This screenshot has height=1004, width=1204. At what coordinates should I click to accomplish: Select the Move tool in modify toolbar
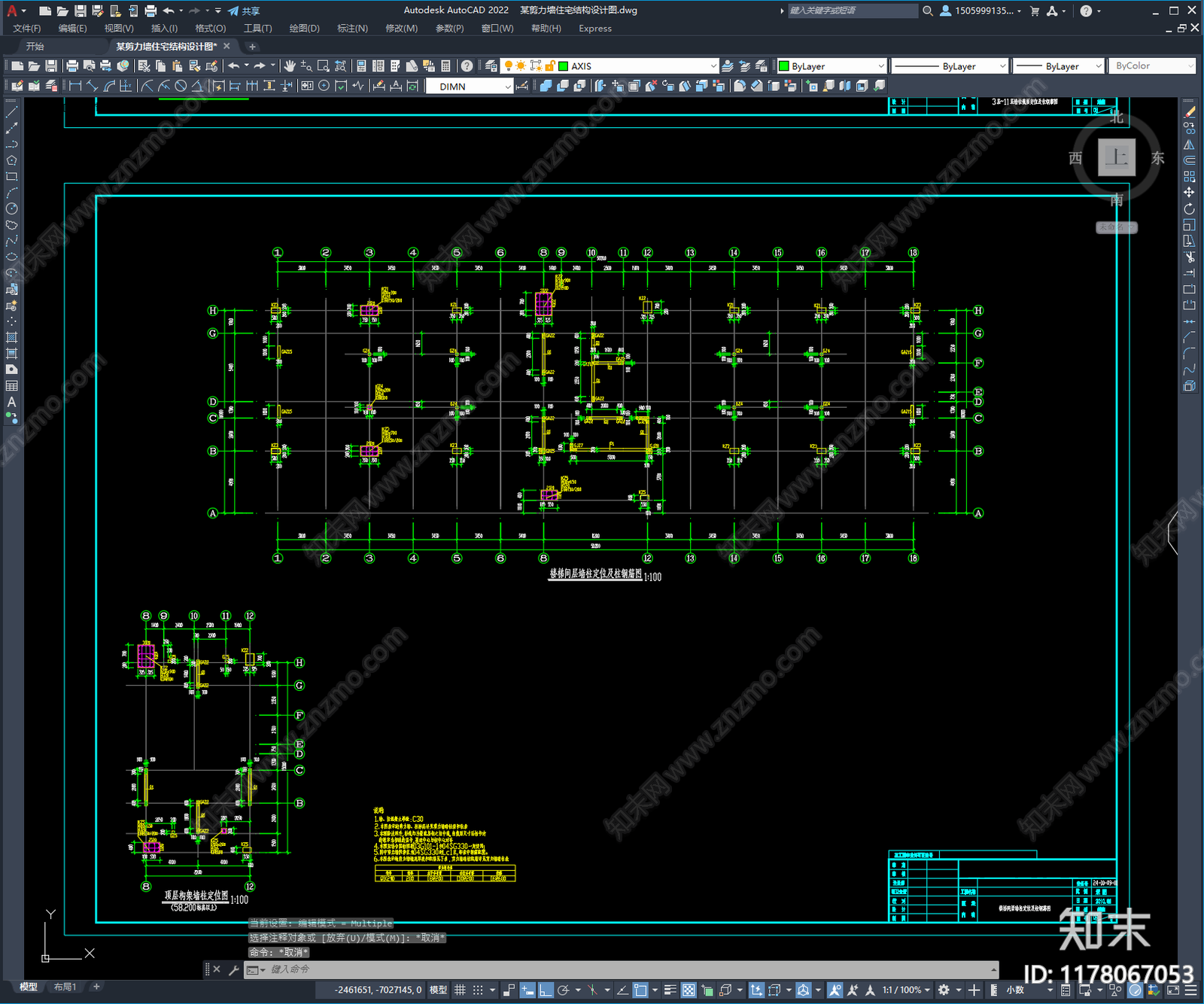1189,193
